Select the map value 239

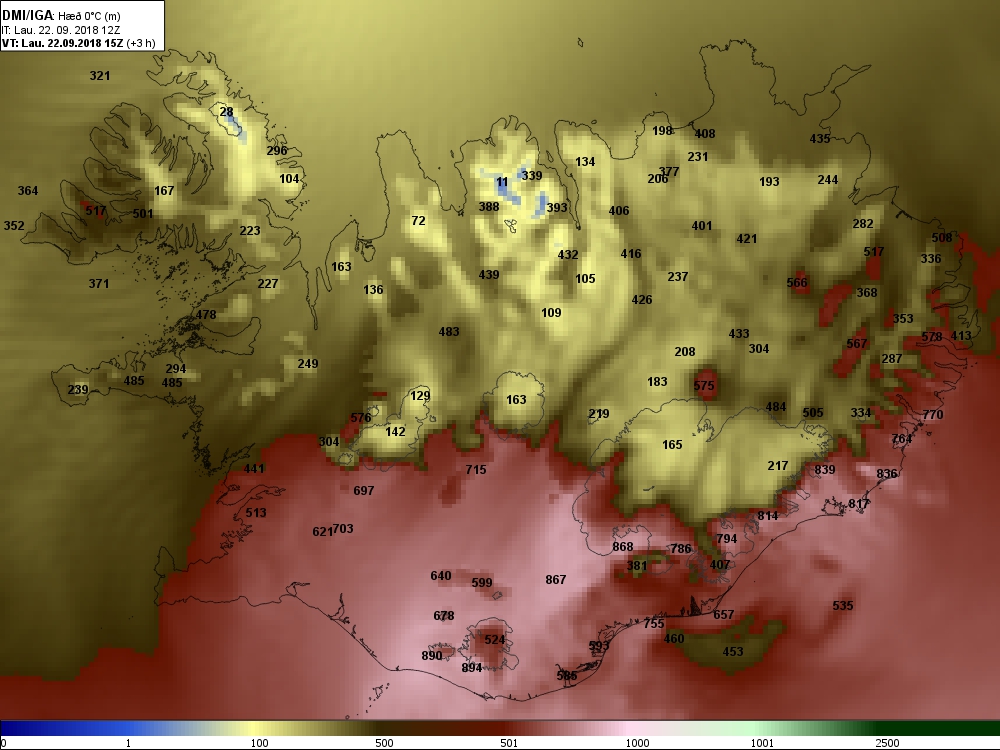[x=78, y=390]
